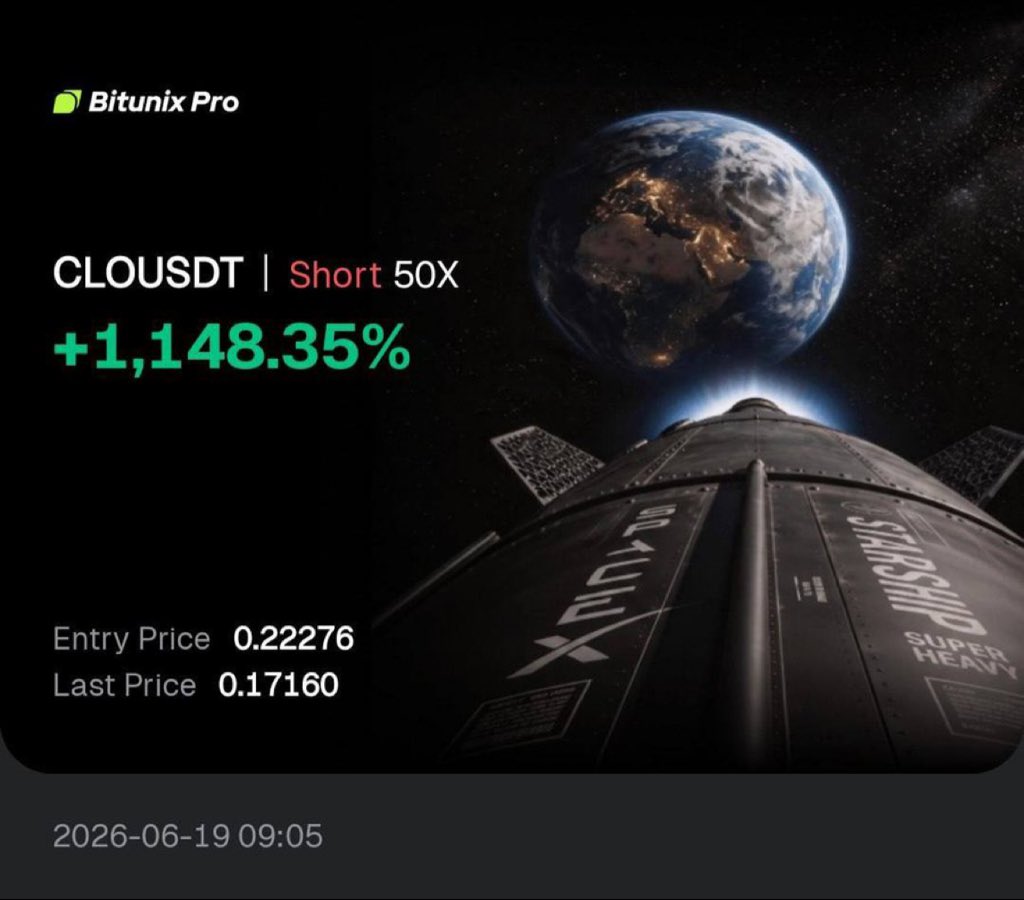
Task: Select the entry price value 0.22276
Action: (x=293, y=638)
